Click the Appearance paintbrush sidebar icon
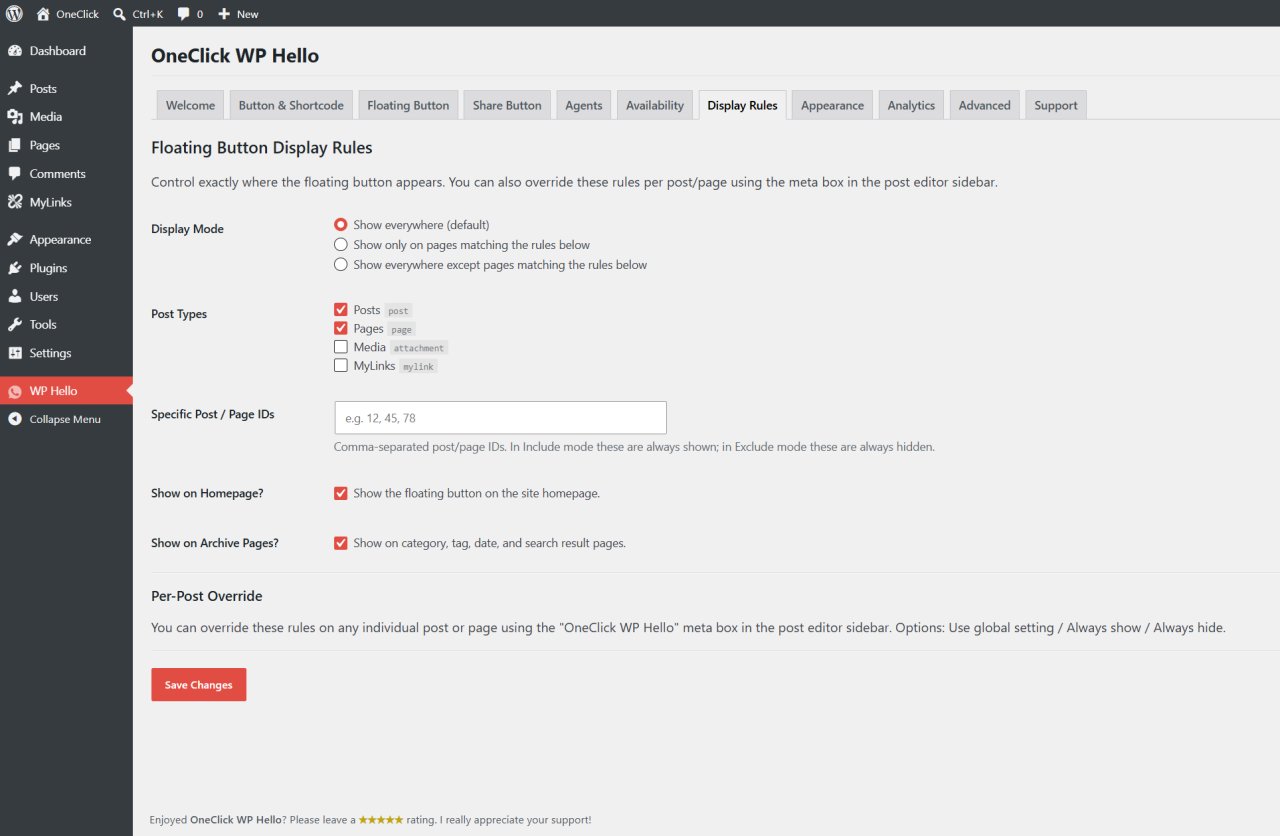Screen dimensions: 1280x836 15,240
